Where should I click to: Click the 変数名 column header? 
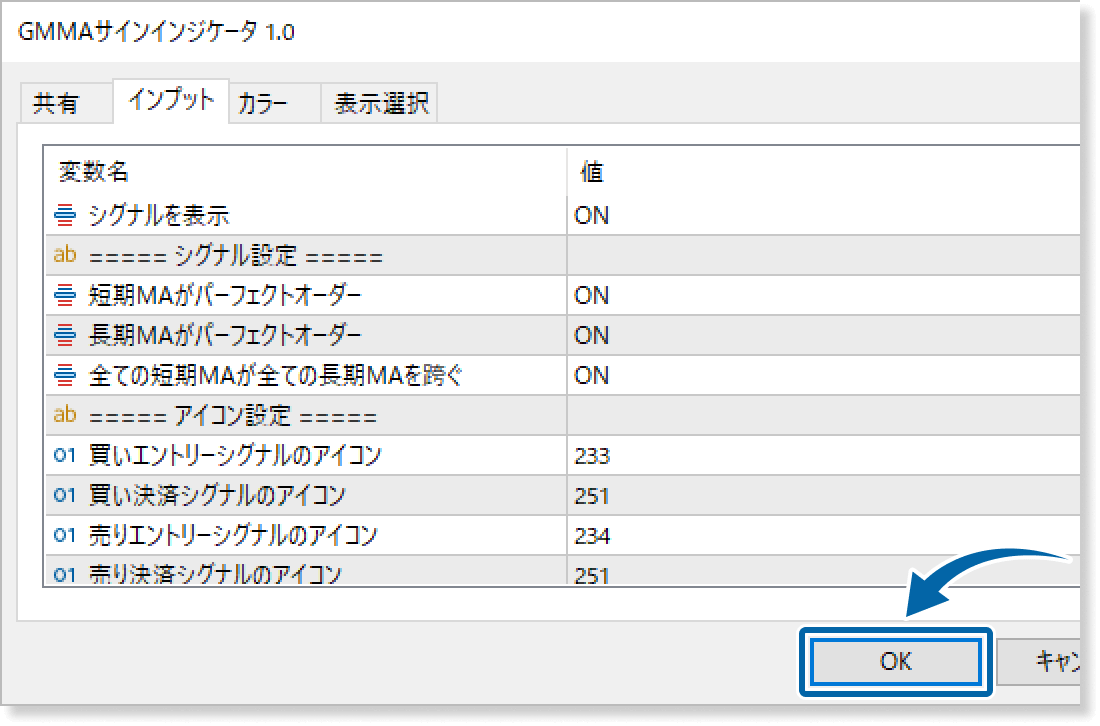[x=94, y=172]
